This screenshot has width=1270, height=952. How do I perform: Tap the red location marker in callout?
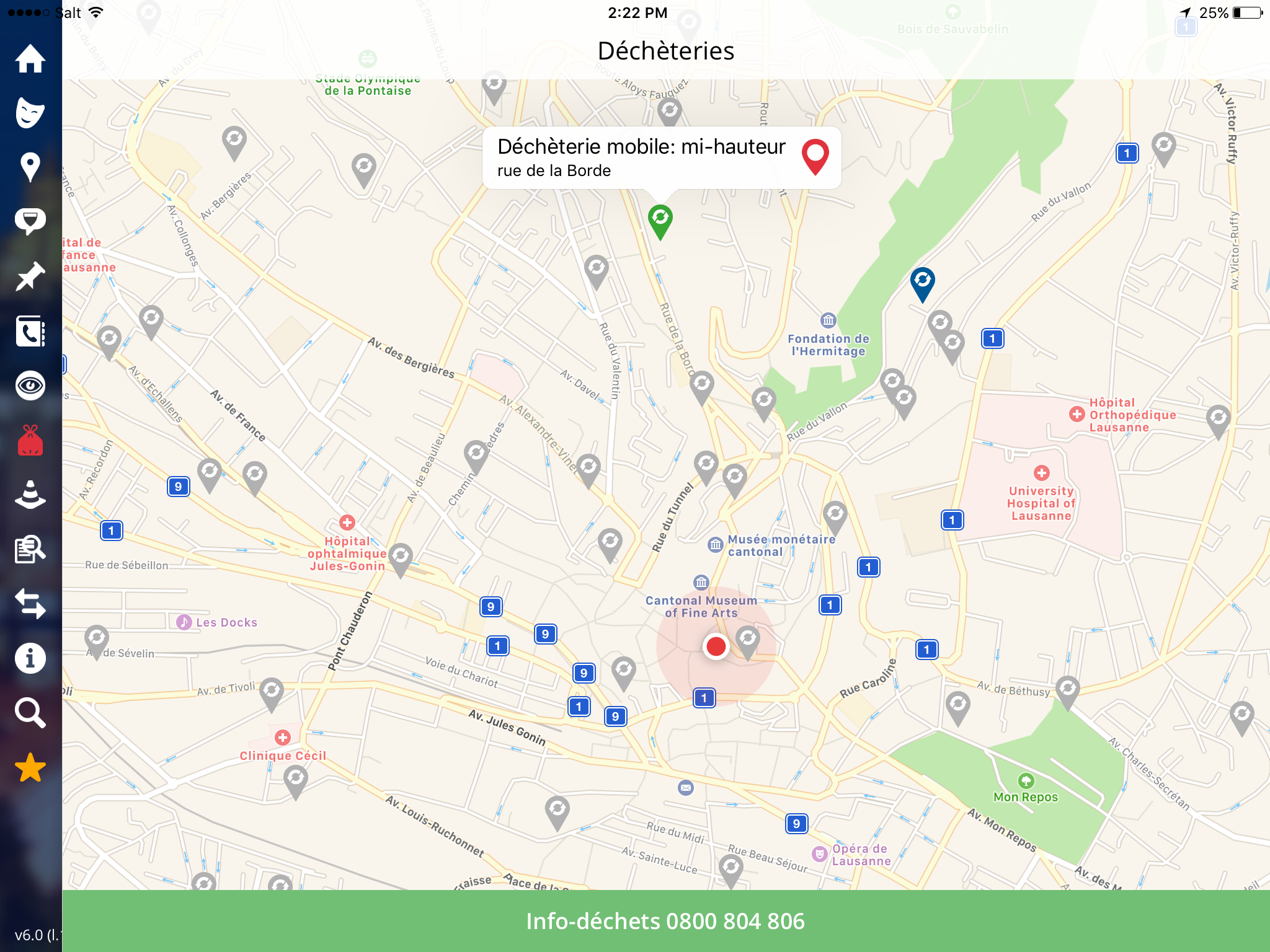click(815, 157)
